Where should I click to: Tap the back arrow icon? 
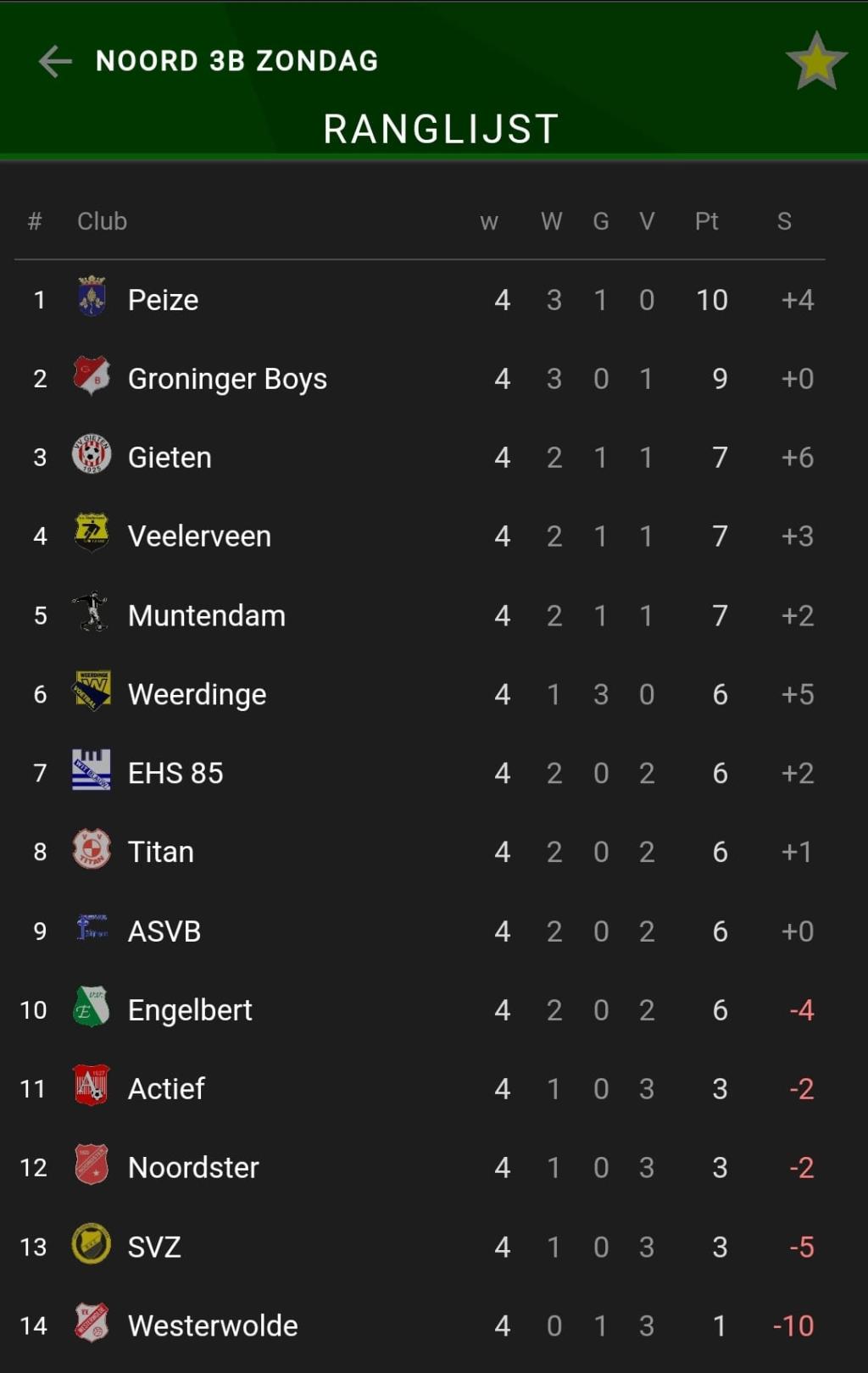[55, 61]
